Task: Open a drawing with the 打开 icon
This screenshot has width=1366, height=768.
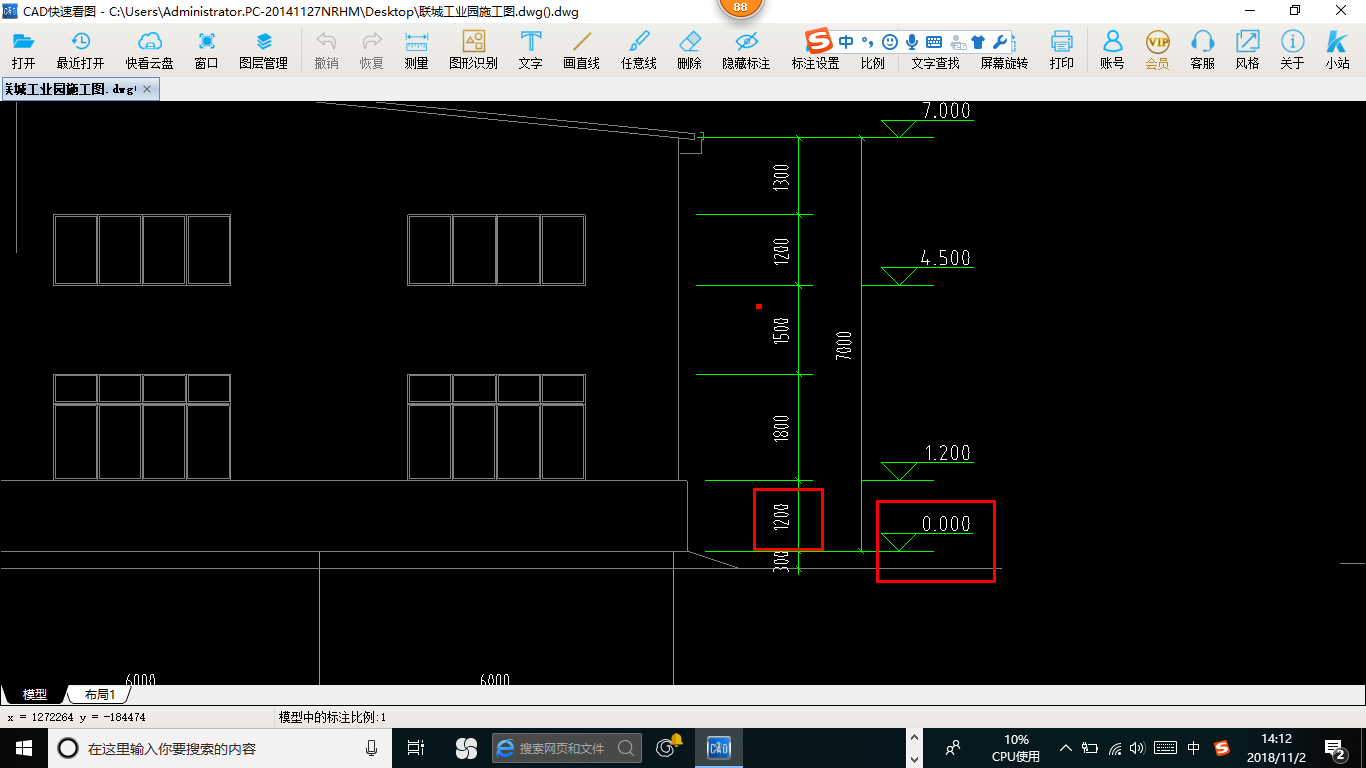Action: click(x=23, y=50)
